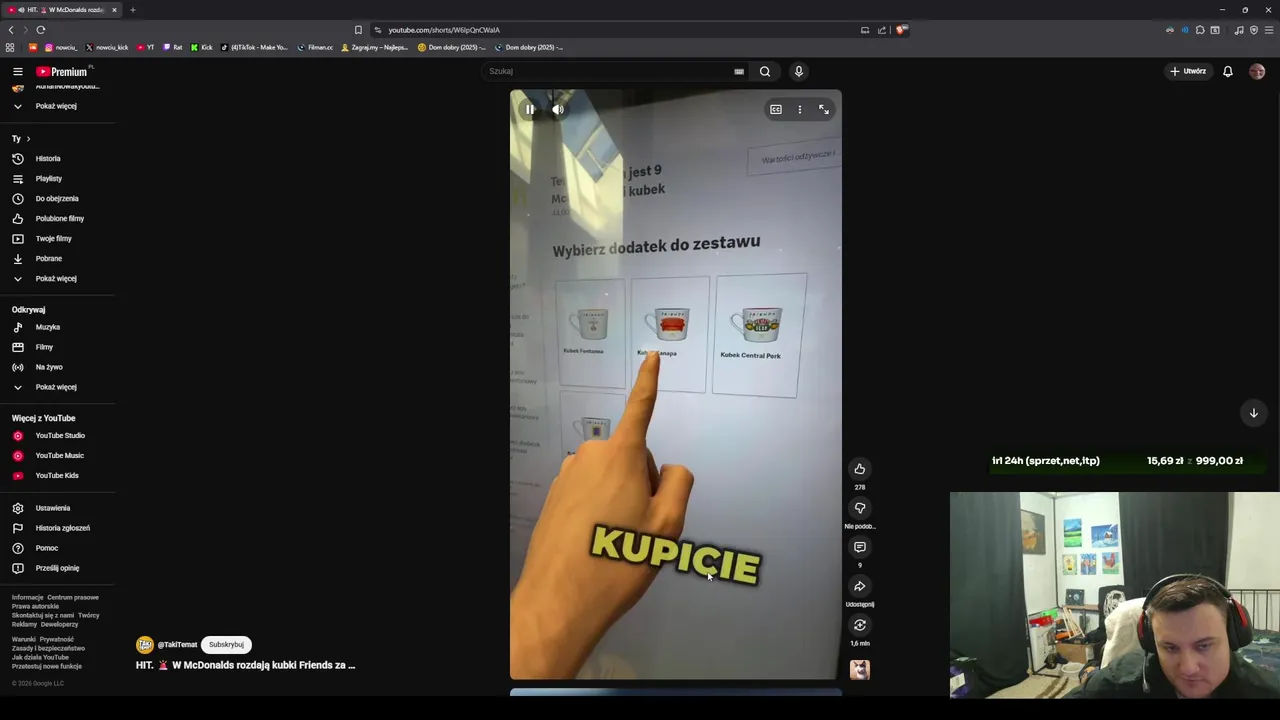Open Ustawienia settings
The width and height of the screenshot is (1280, 720).
click(52, 508)
